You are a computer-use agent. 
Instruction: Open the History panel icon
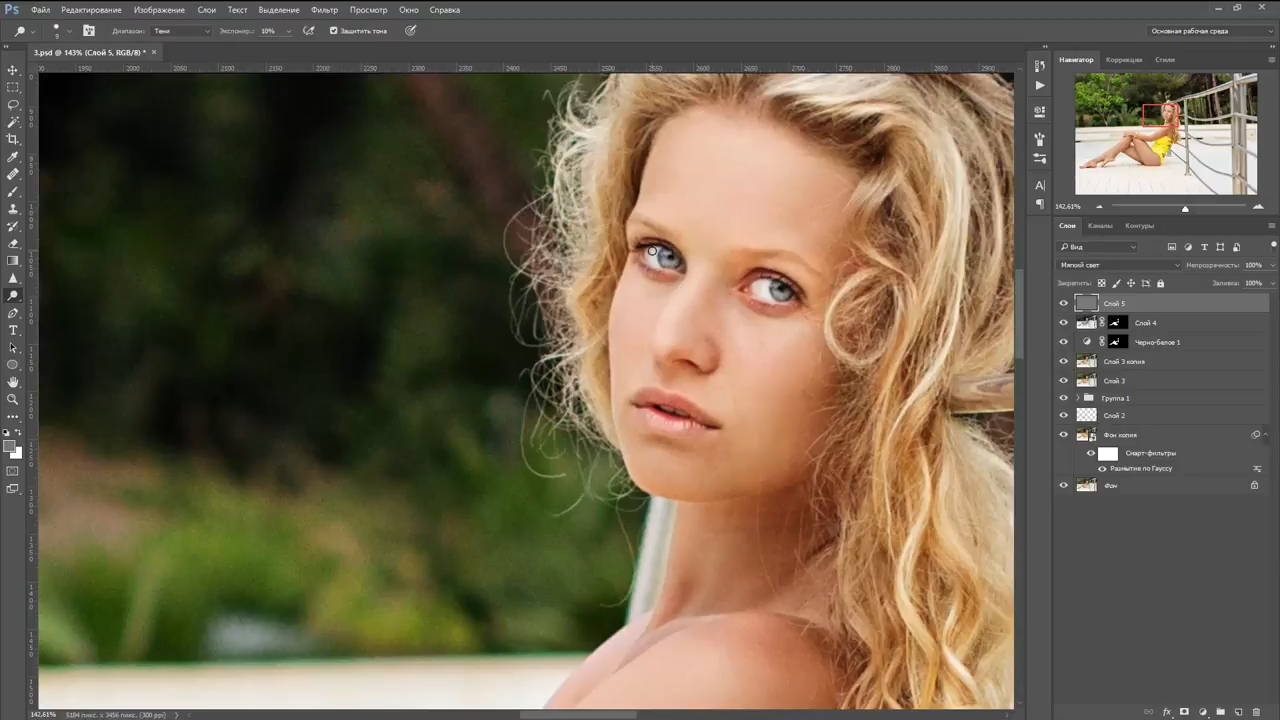tap(1040, 66)
